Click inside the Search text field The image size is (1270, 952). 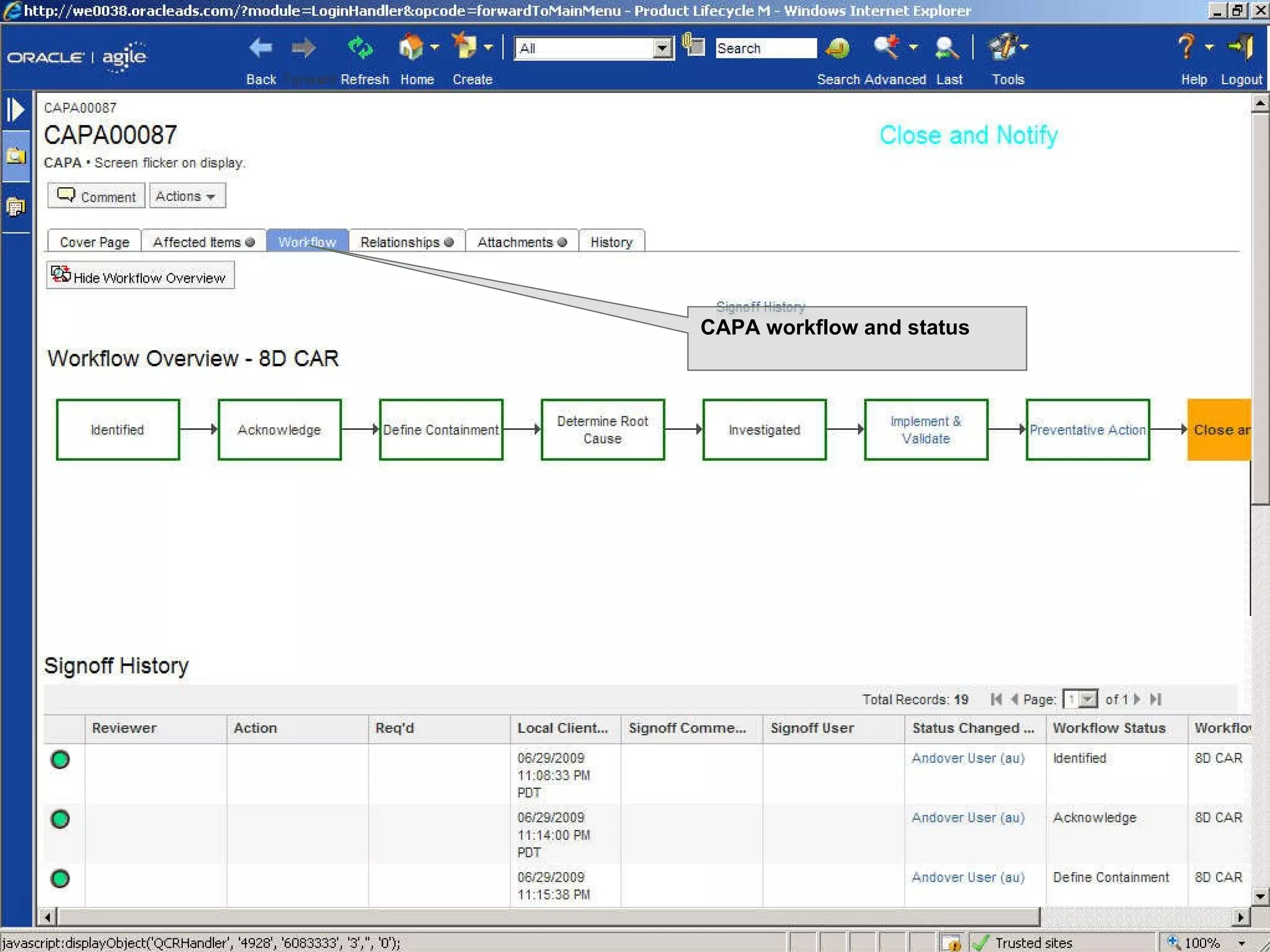[765, 48]
